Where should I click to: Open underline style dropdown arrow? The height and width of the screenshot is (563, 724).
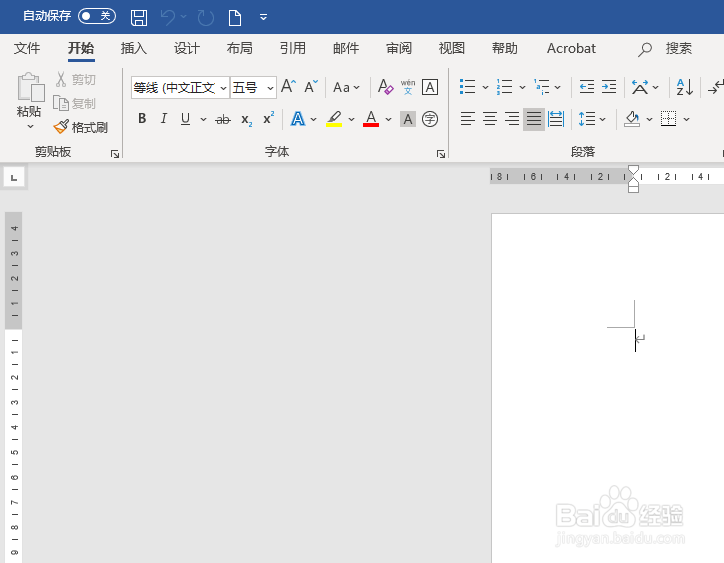(203, 119)
